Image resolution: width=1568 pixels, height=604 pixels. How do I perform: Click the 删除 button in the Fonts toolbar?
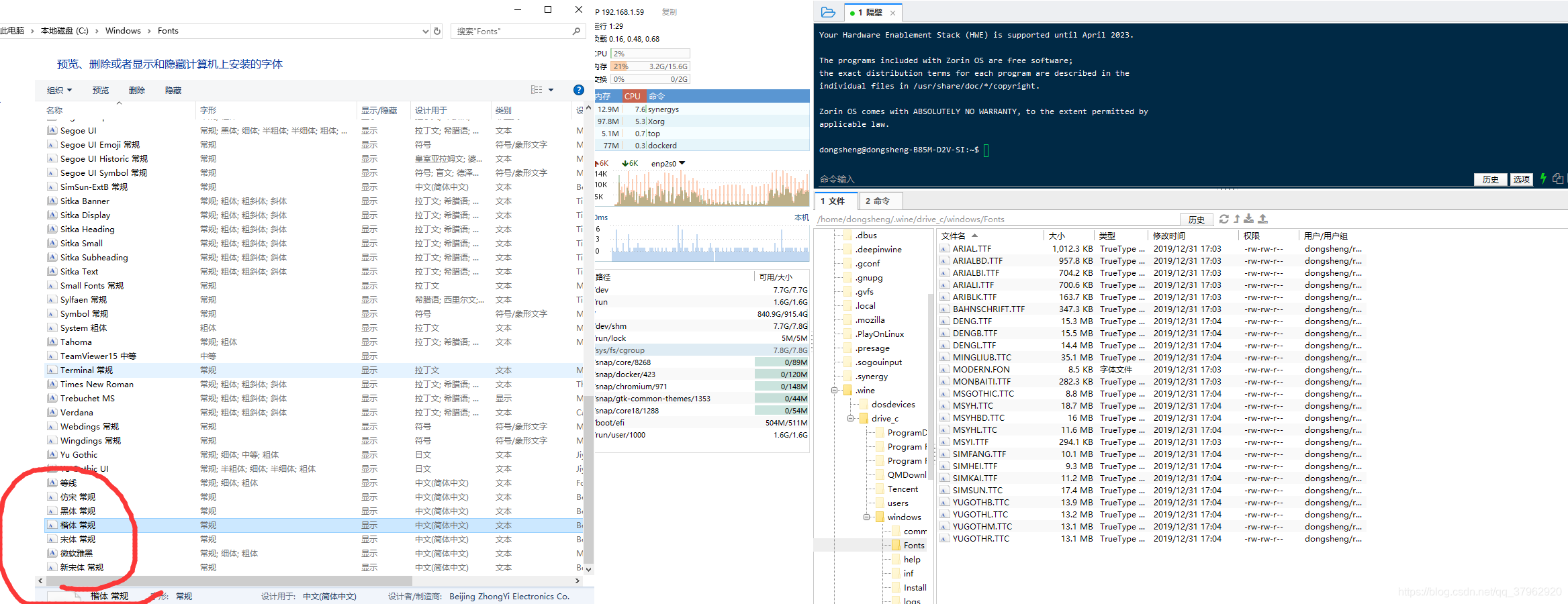[x=137, y=90]
